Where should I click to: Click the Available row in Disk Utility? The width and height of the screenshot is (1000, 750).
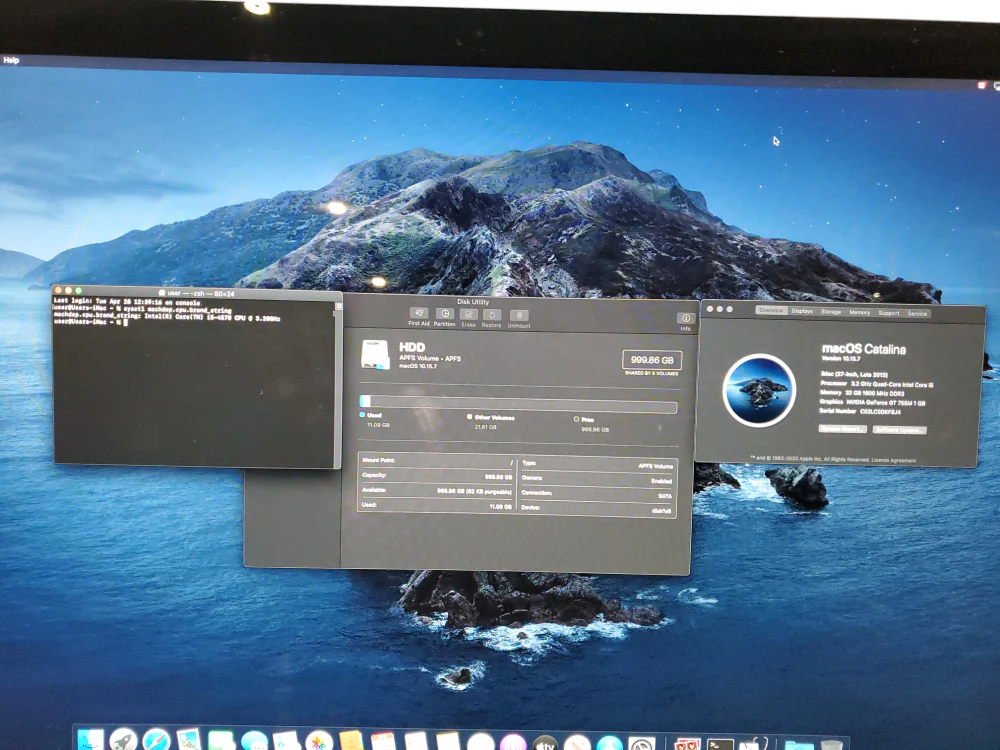[437, 490]
